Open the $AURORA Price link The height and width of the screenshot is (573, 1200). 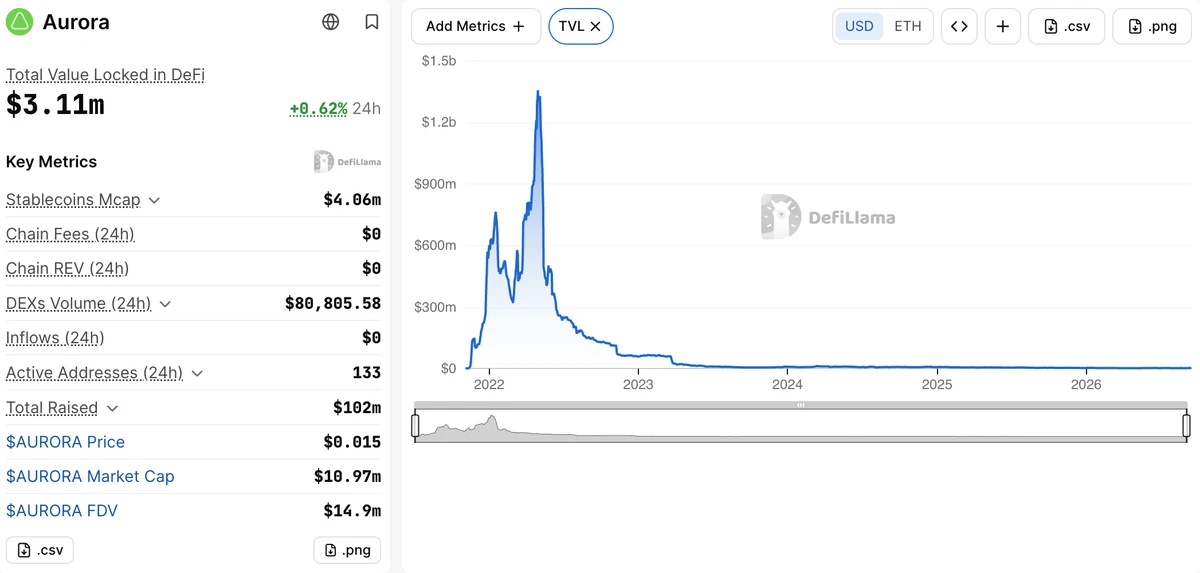tap(65, 442)
